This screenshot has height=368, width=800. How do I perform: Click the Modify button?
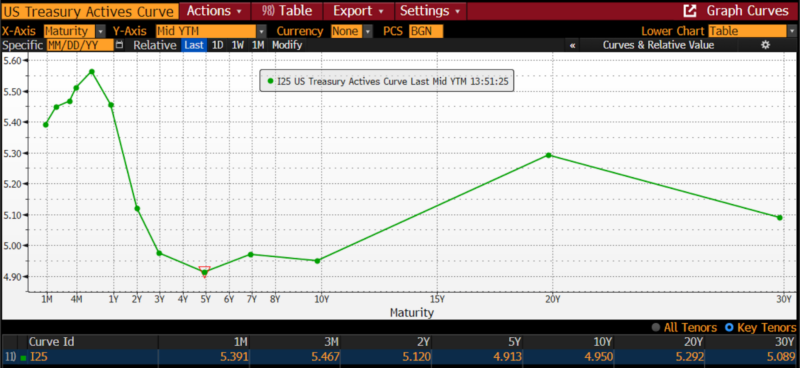[x=287, y=45]
